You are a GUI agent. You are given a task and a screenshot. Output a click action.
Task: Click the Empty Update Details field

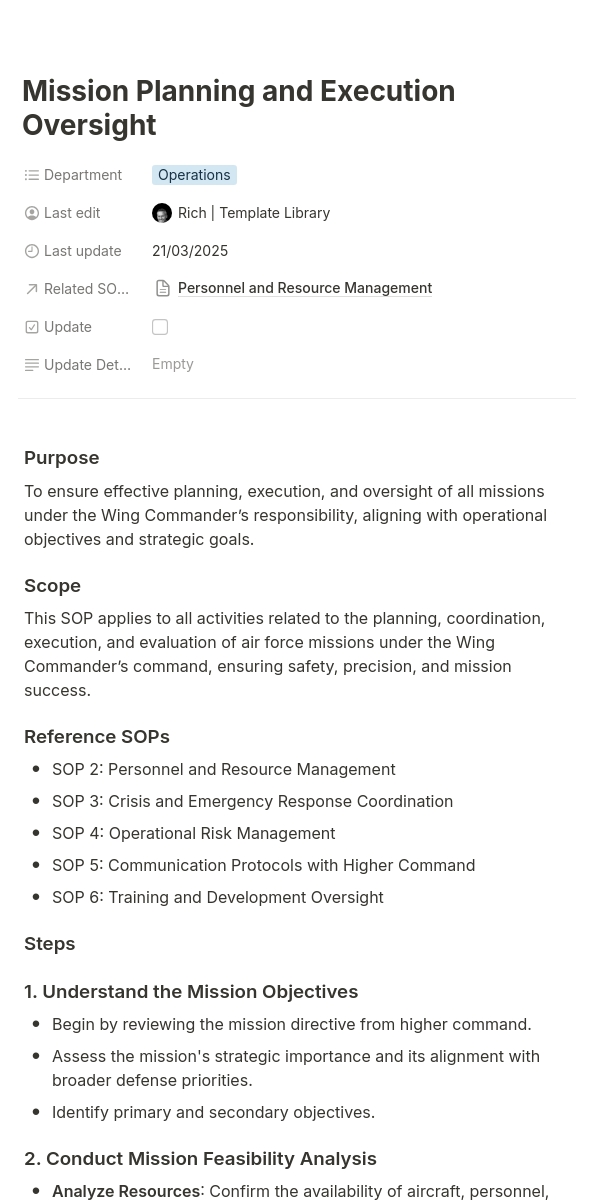[173, 364]
